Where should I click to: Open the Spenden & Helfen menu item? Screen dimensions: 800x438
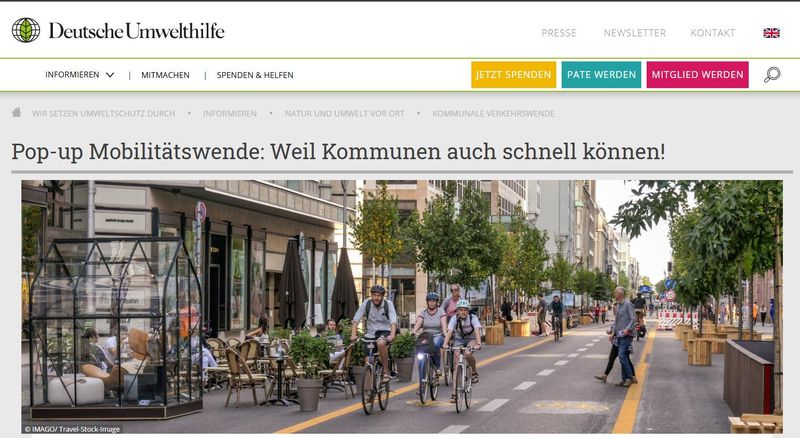pos(255,75)
